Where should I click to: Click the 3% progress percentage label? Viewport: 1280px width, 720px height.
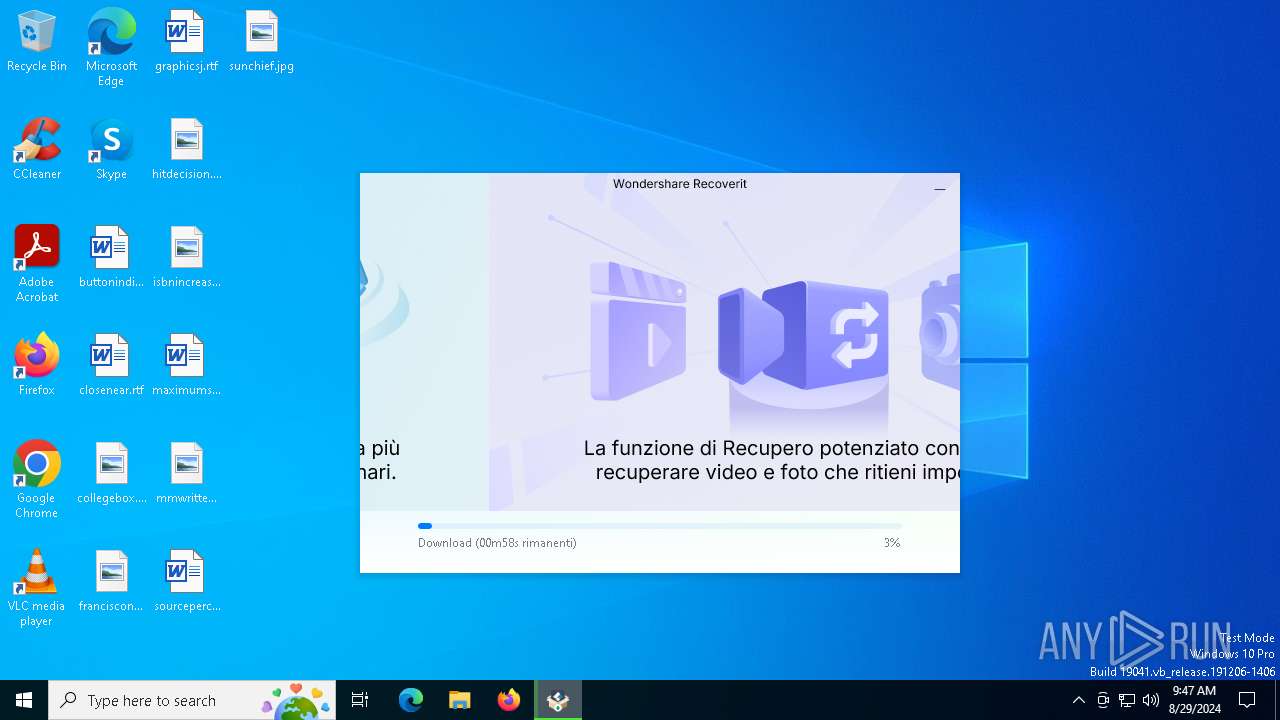[x=892, y=543]
